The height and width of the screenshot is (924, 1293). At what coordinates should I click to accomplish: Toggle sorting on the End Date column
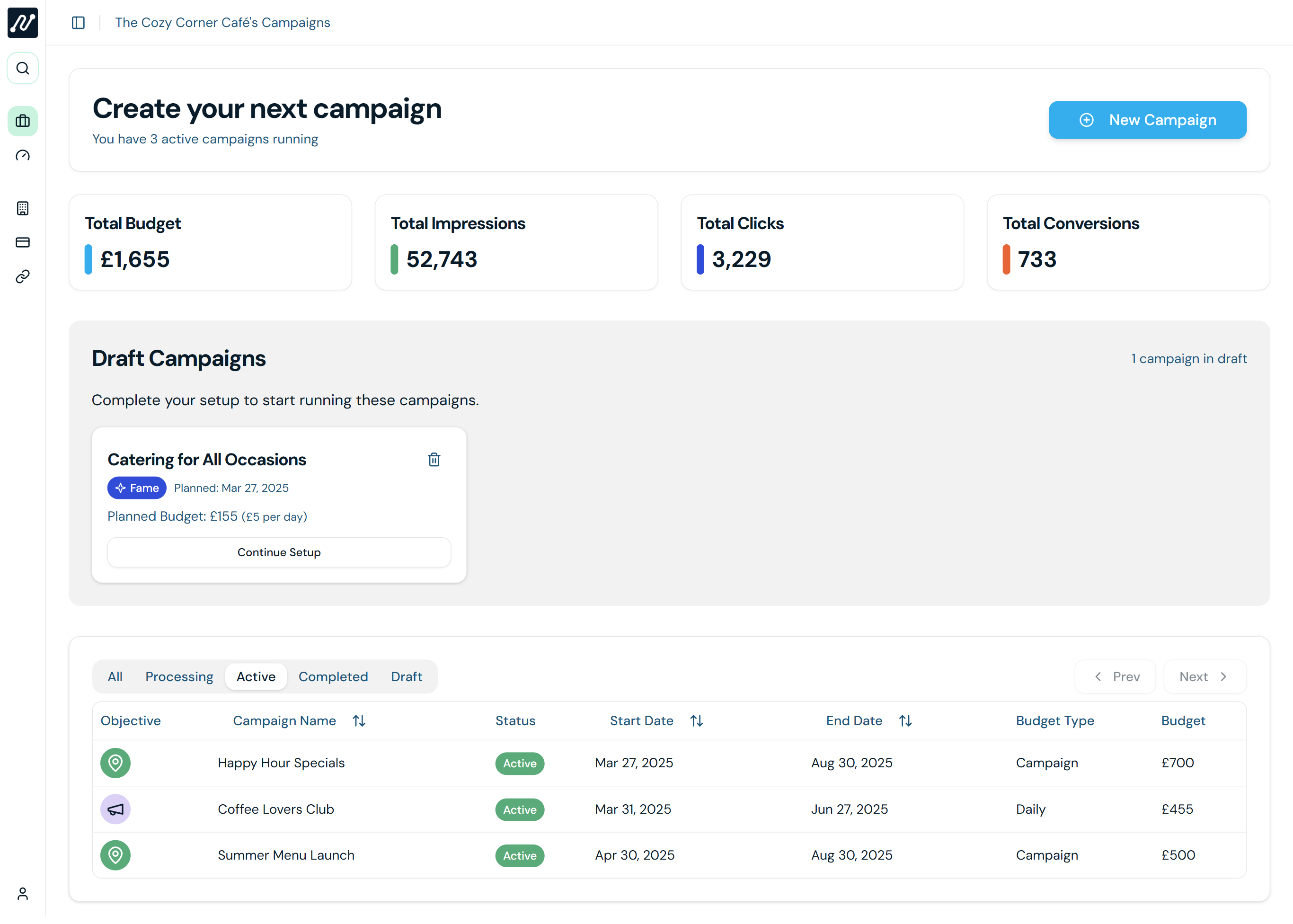[905, 720]
